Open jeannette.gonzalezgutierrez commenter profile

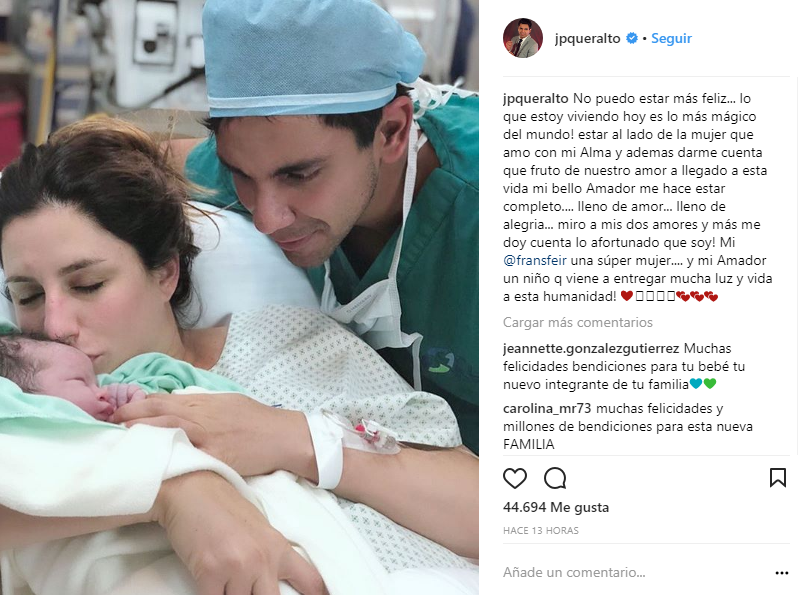click(591, 349)
